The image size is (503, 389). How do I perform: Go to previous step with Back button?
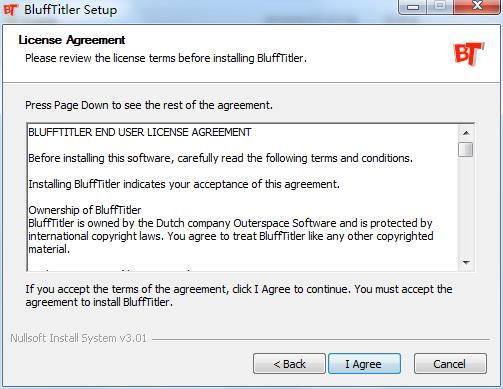tap(289, 364)
